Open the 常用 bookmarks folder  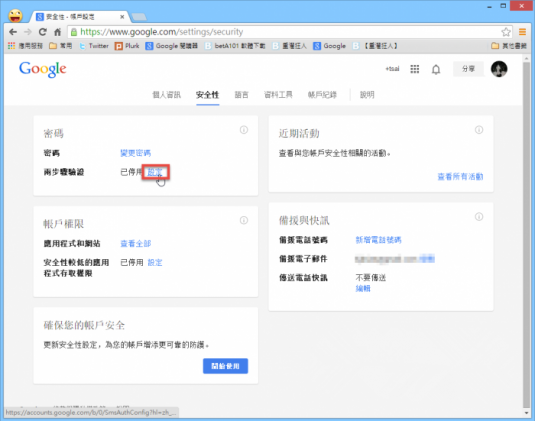click(x=60, y=46)
